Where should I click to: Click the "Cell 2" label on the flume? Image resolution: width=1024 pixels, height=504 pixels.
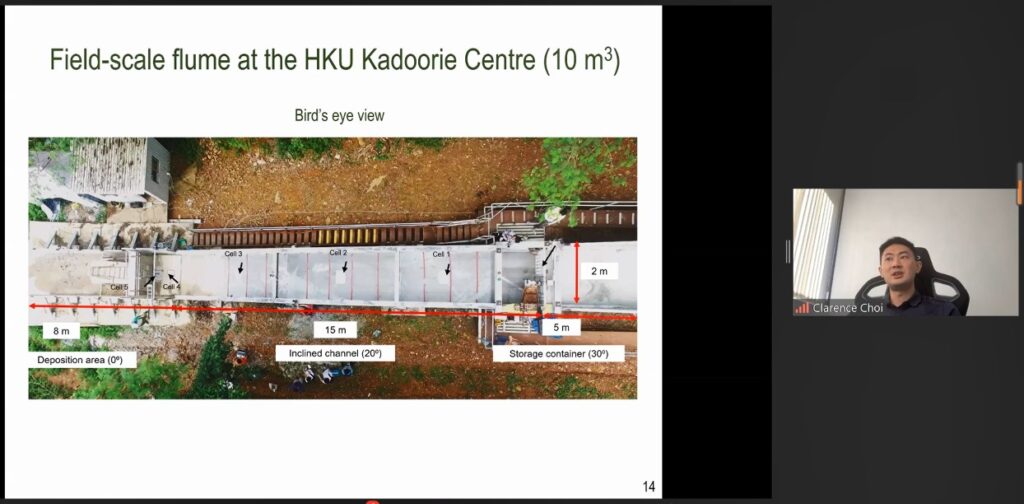(338, 253)
